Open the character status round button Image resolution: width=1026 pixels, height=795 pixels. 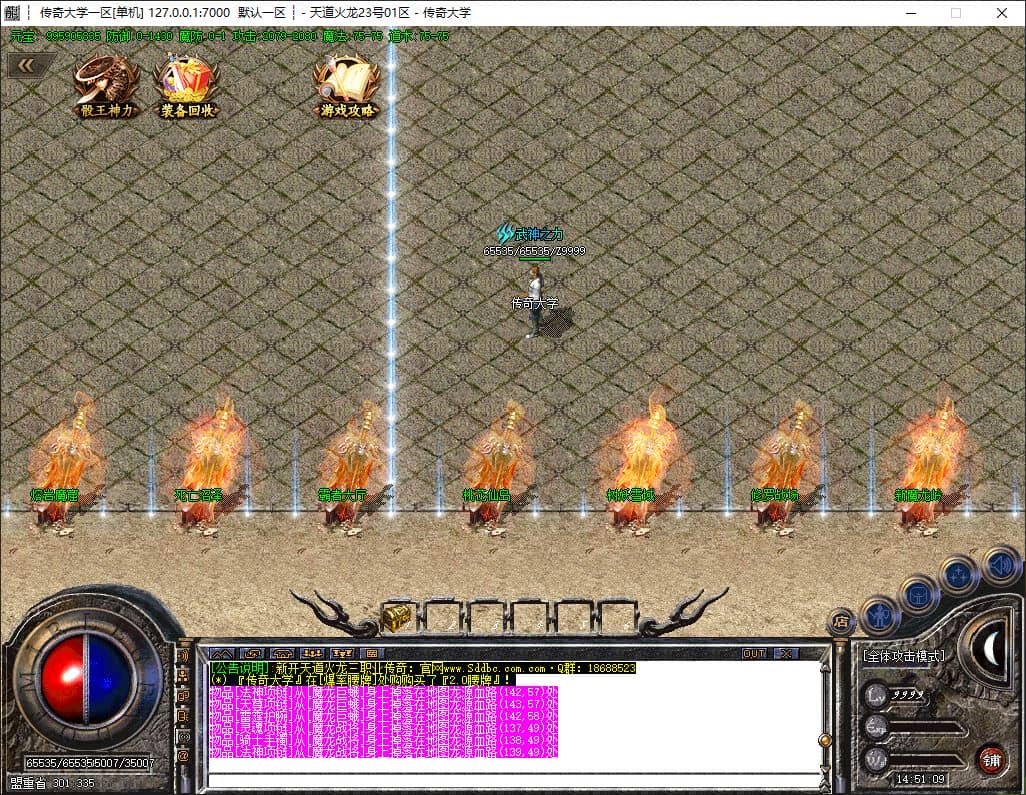879,616
